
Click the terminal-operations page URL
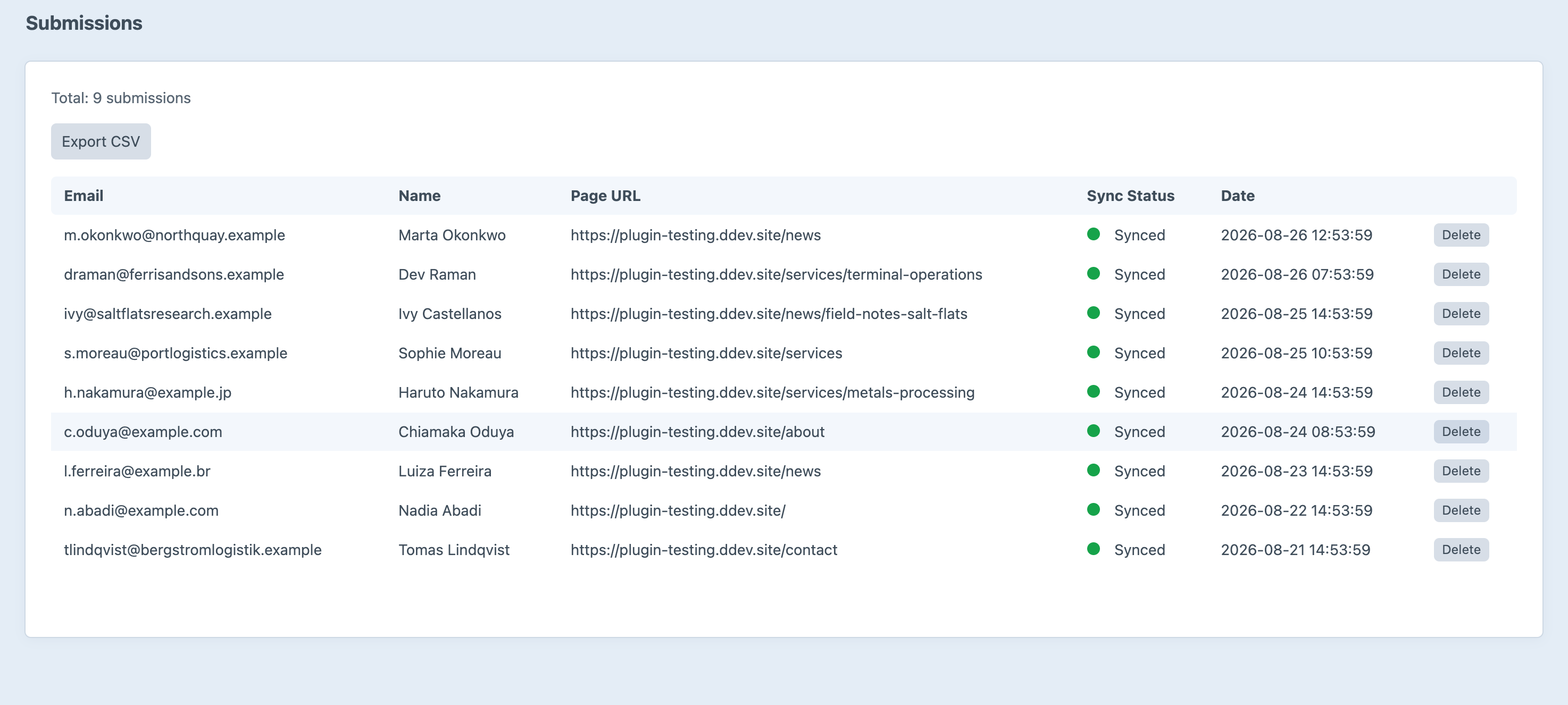click(x=776, y=275)
